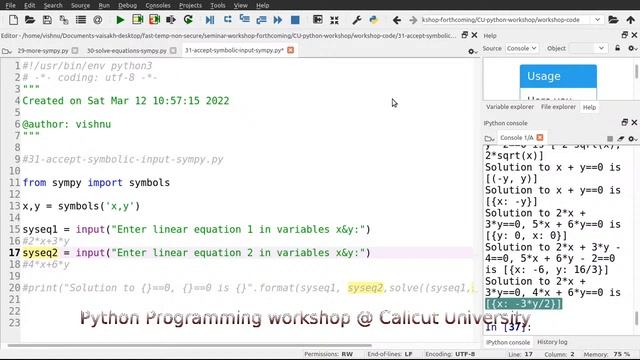Click the working directory path field

tap(507, 20)
